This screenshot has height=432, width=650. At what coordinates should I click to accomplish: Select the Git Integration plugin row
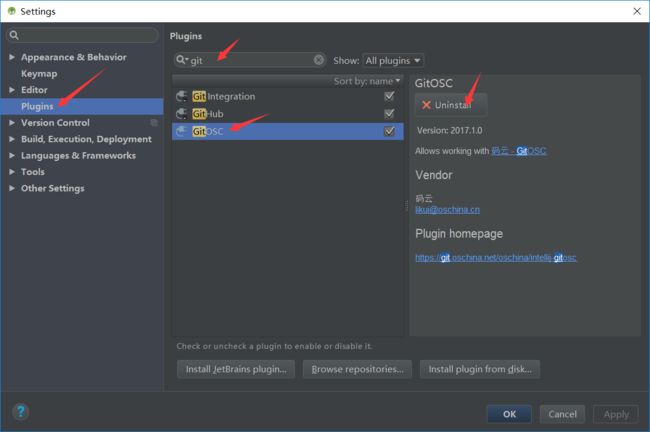[x=288, y=96]
